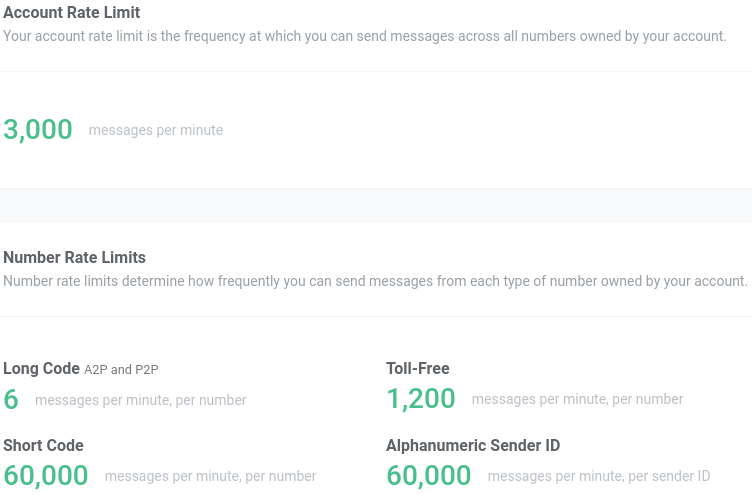Click the number rate limits description text
The height and width of the screenshot is (495, 752).
376,281
